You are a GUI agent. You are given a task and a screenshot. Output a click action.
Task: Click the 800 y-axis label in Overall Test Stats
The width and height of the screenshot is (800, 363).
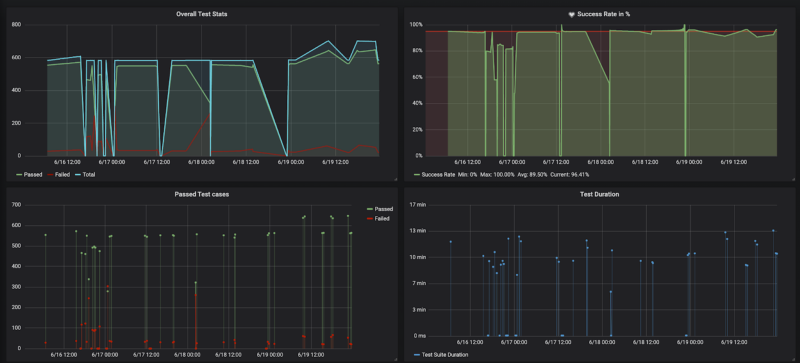pyautogui.click(x=16, y=25)
